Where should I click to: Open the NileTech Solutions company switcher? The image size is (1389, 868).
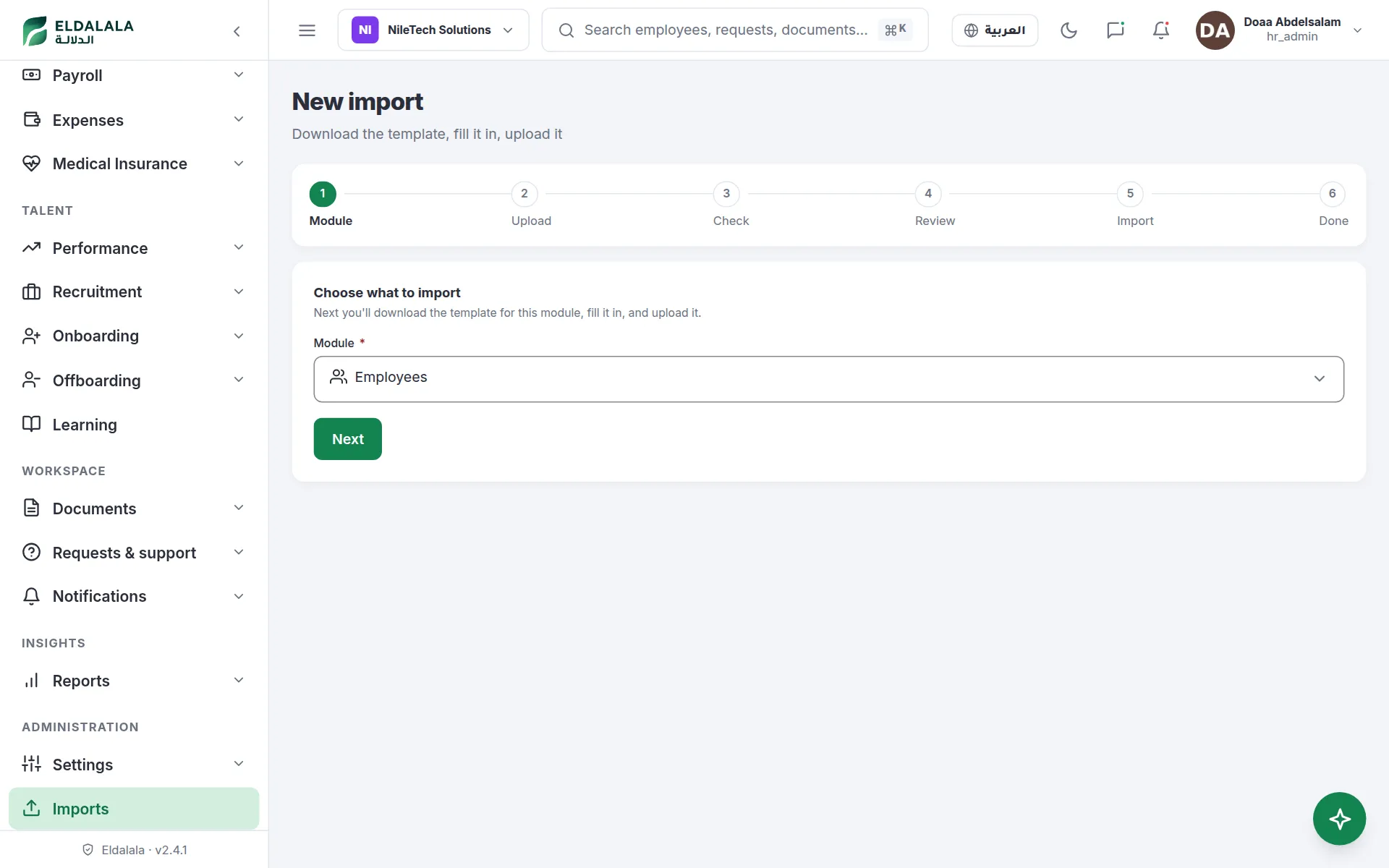(433, 30)
